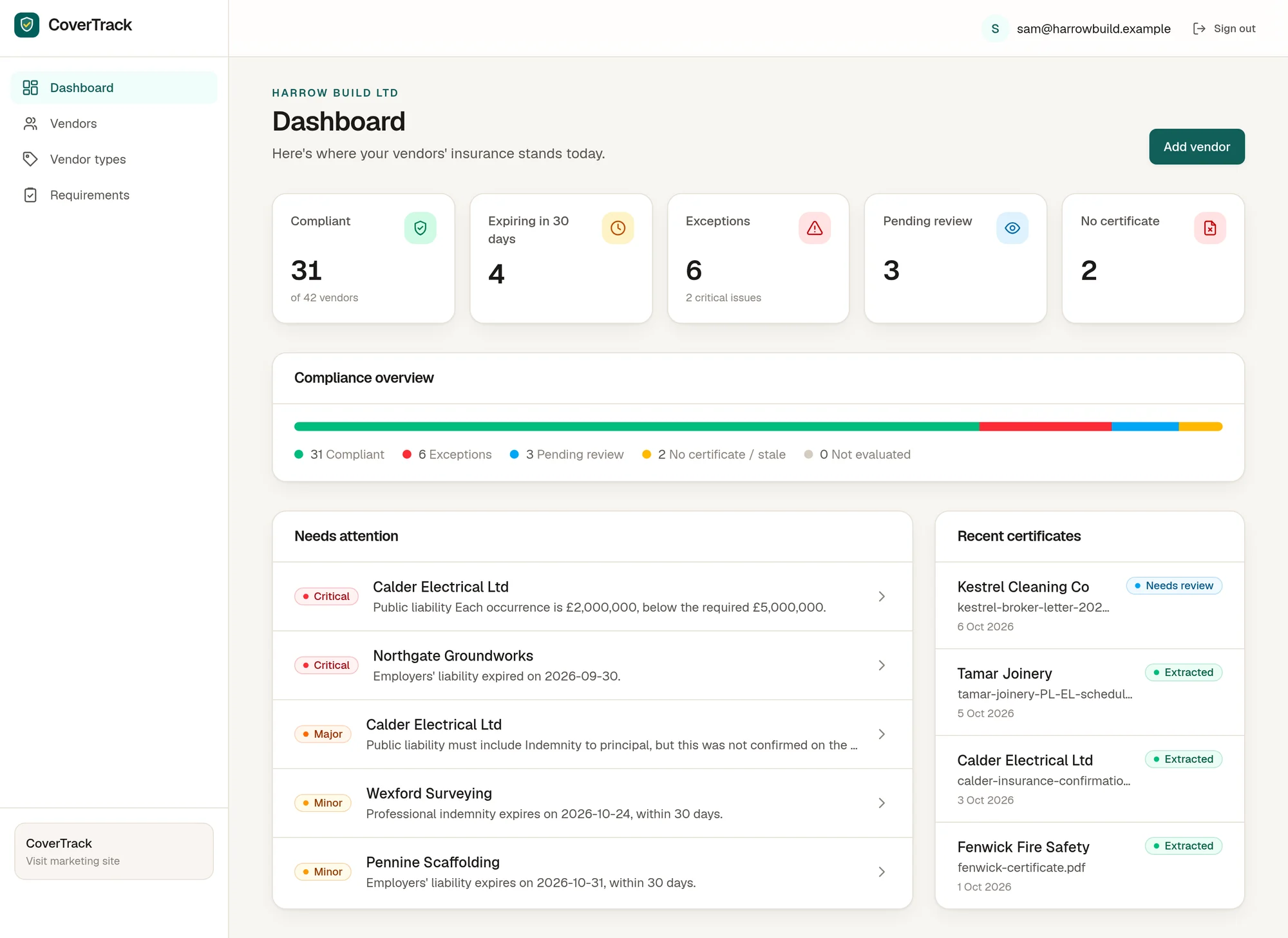Image resolution: width=1288 pixels, height=938 pixels.
Task: Open the Dashboard menu item
Action: tap(114, 88)
